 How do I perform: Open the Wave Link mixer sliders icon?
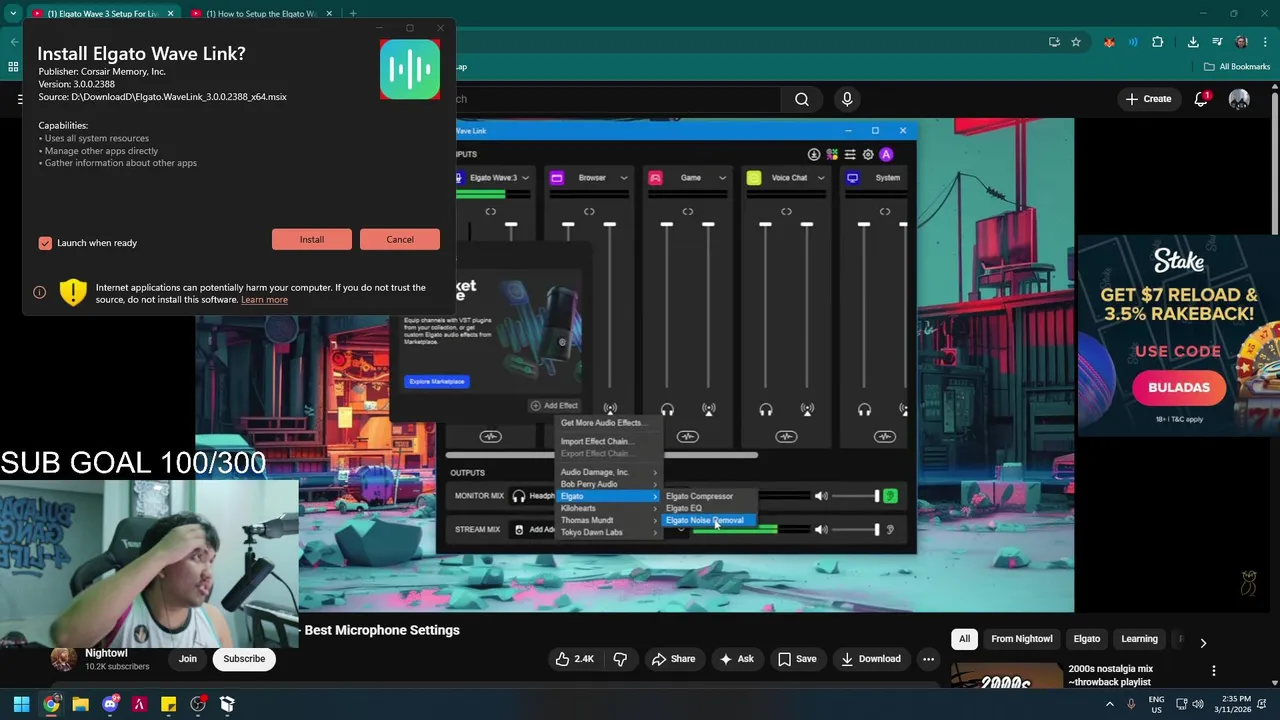850,154
